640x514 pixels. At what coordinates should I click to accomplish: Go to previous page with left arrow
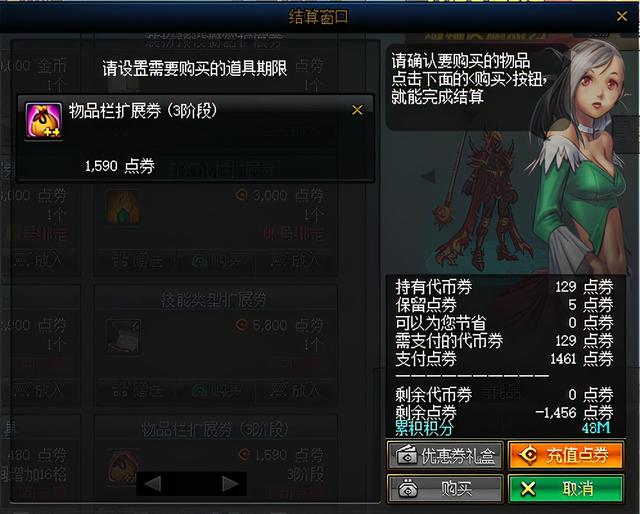(153, 484)
